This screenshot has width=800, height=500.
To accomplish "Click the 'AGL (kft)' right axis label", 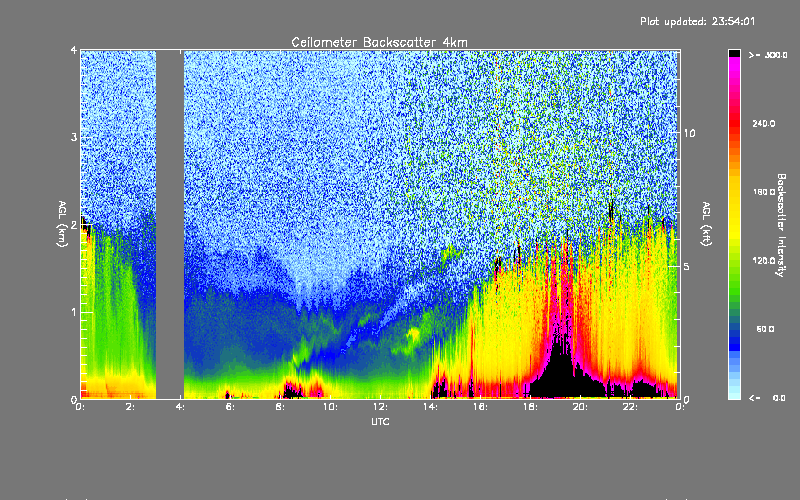I will click(706, 224).
